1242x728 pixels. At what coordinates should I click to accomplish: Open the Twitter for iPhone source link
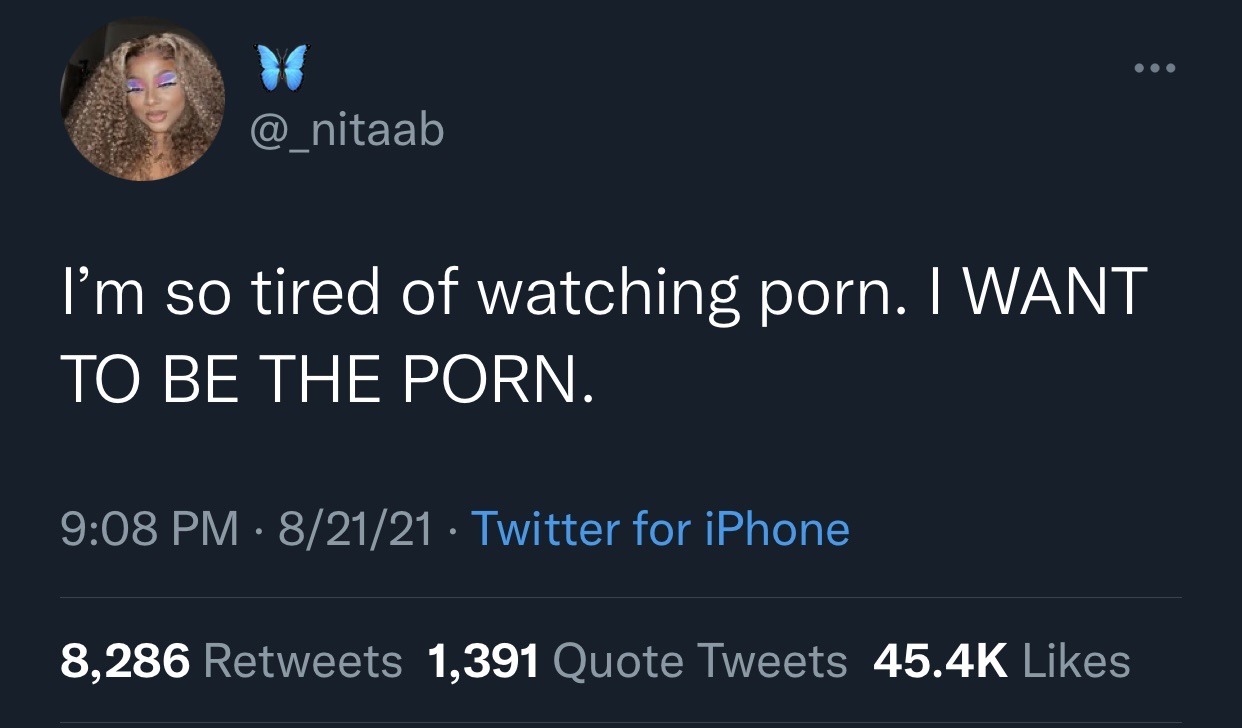(x=660, y=528)
